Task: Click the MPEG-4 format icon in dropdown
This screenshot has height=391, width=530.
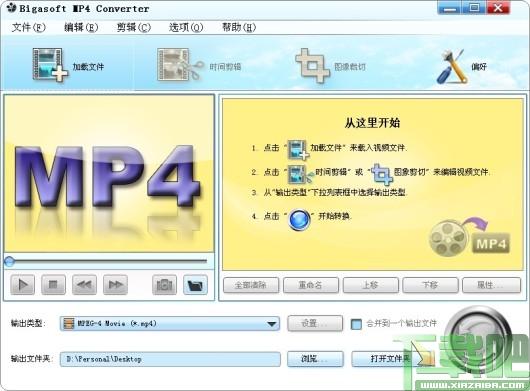Action: point(69,323)
